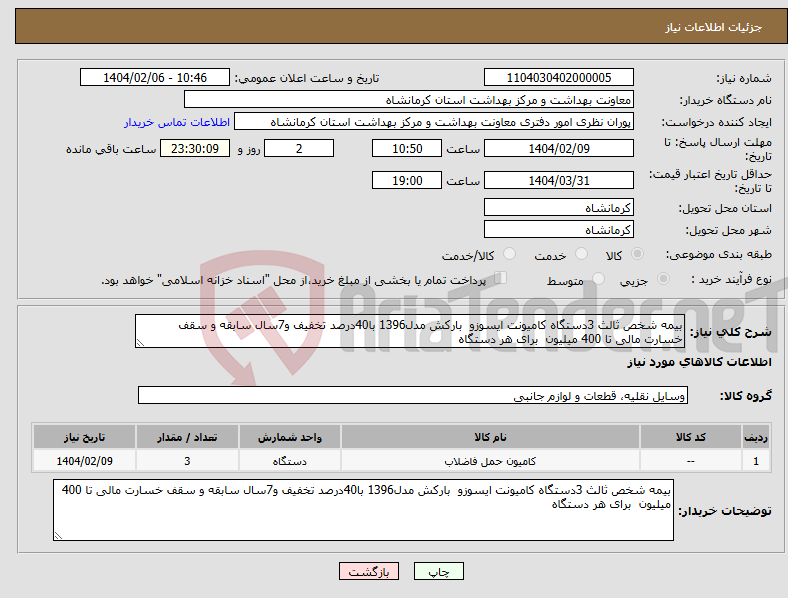Click the شماره نیاز label
Image resolution: width=788 pixels, height=598 pixels.
[744, 78]
